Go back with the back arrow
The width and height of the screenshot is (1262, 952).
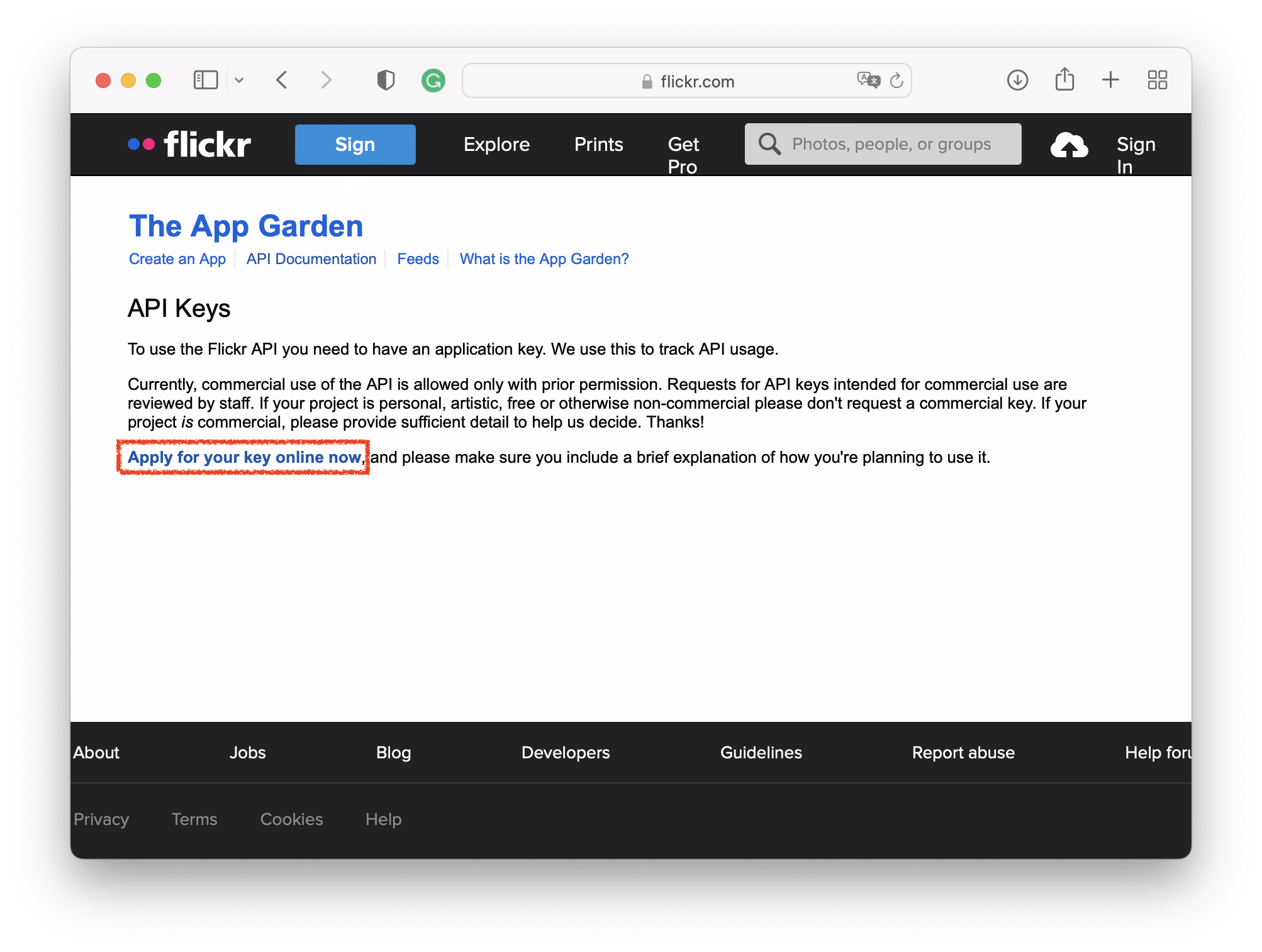pyautogui.click(x=282, y=80)
